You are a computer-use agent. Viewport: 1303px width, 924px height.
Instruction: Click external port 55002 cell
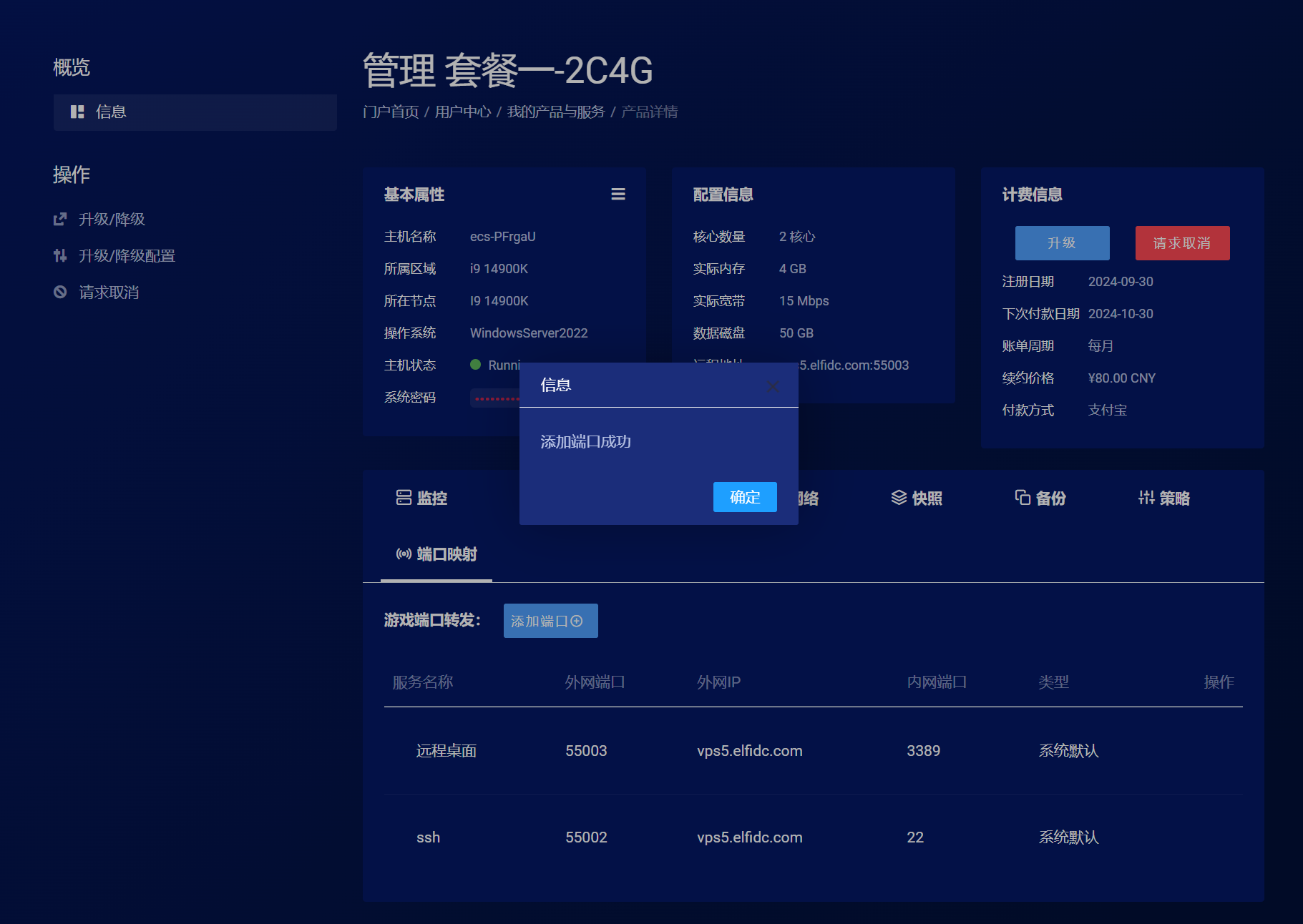pos(586,837)
